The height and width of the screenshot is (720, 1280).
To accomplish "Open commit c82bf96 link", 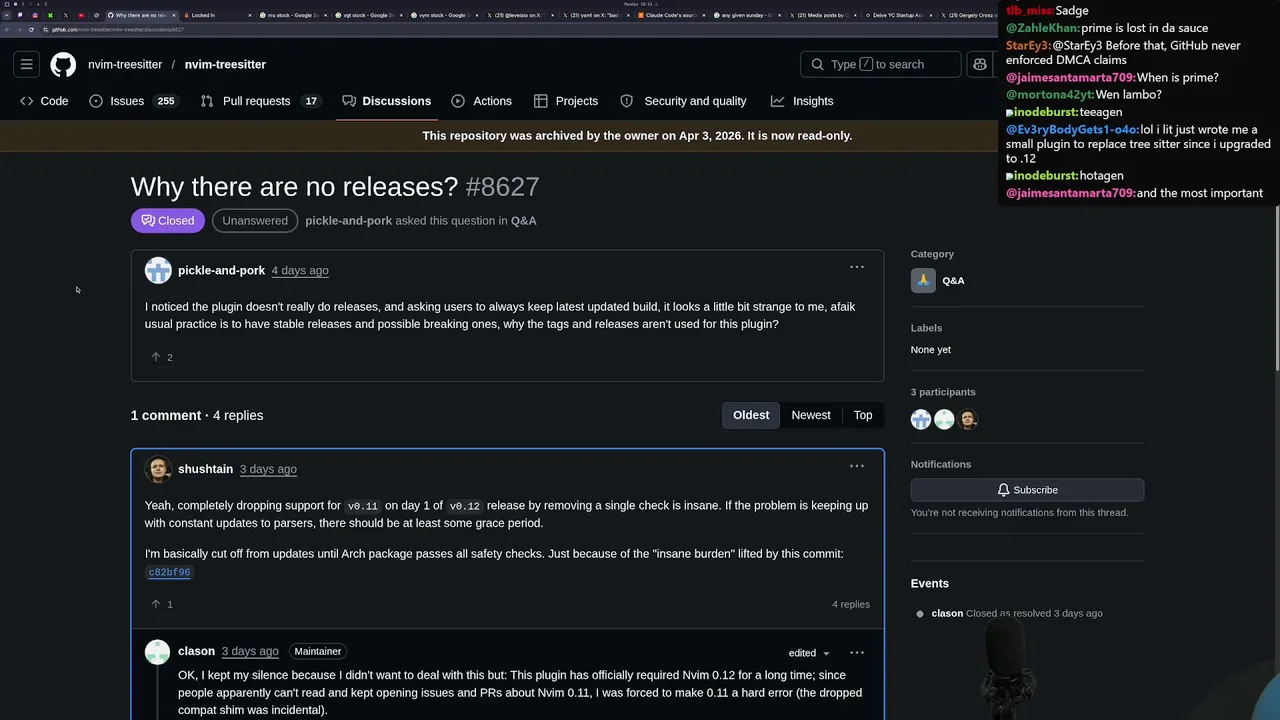I will 169,572.
